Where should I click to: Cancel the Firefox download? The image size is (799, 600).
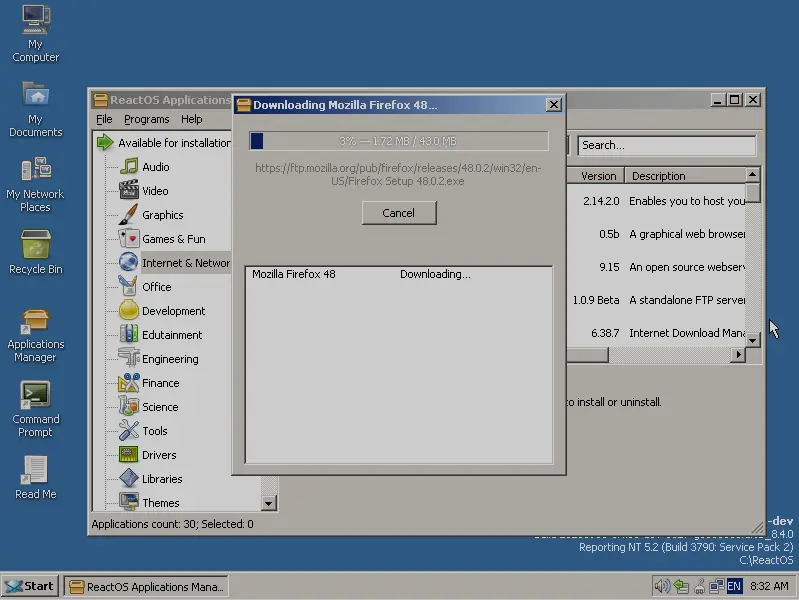[x=399, y=213]
